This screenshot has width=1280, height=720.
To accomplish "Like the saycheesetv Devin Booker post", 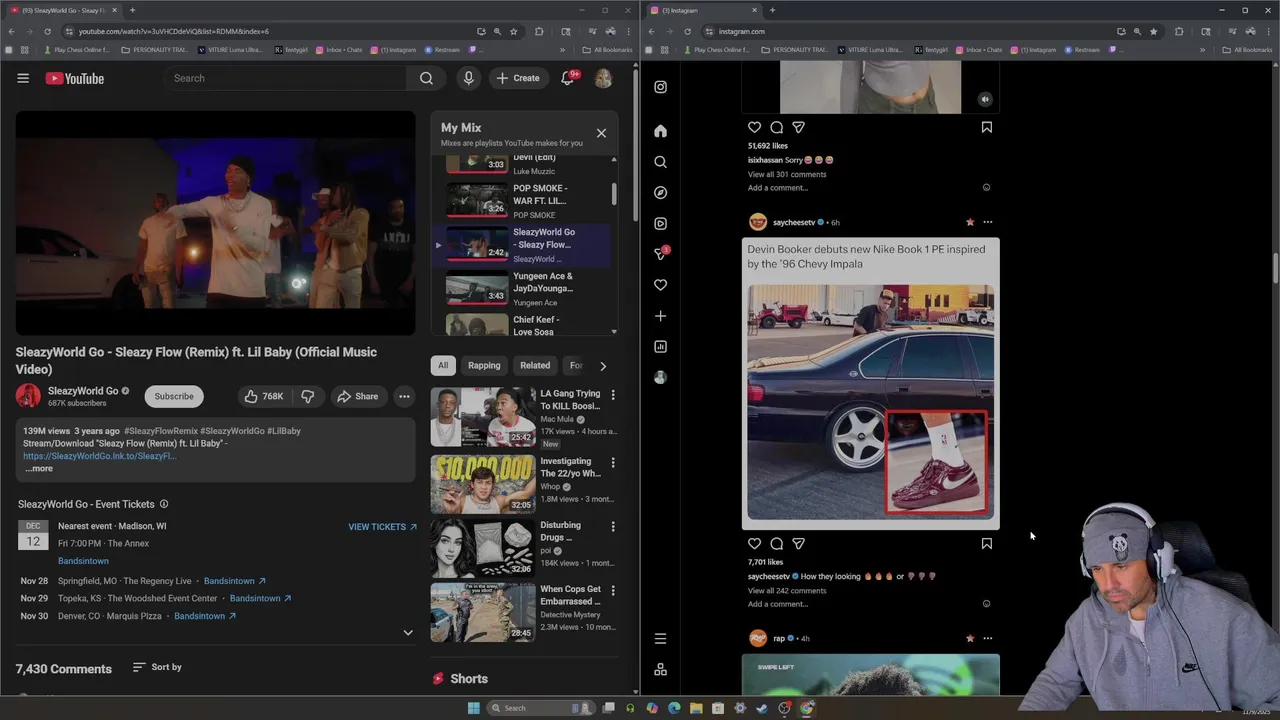I will coord(754,544).
